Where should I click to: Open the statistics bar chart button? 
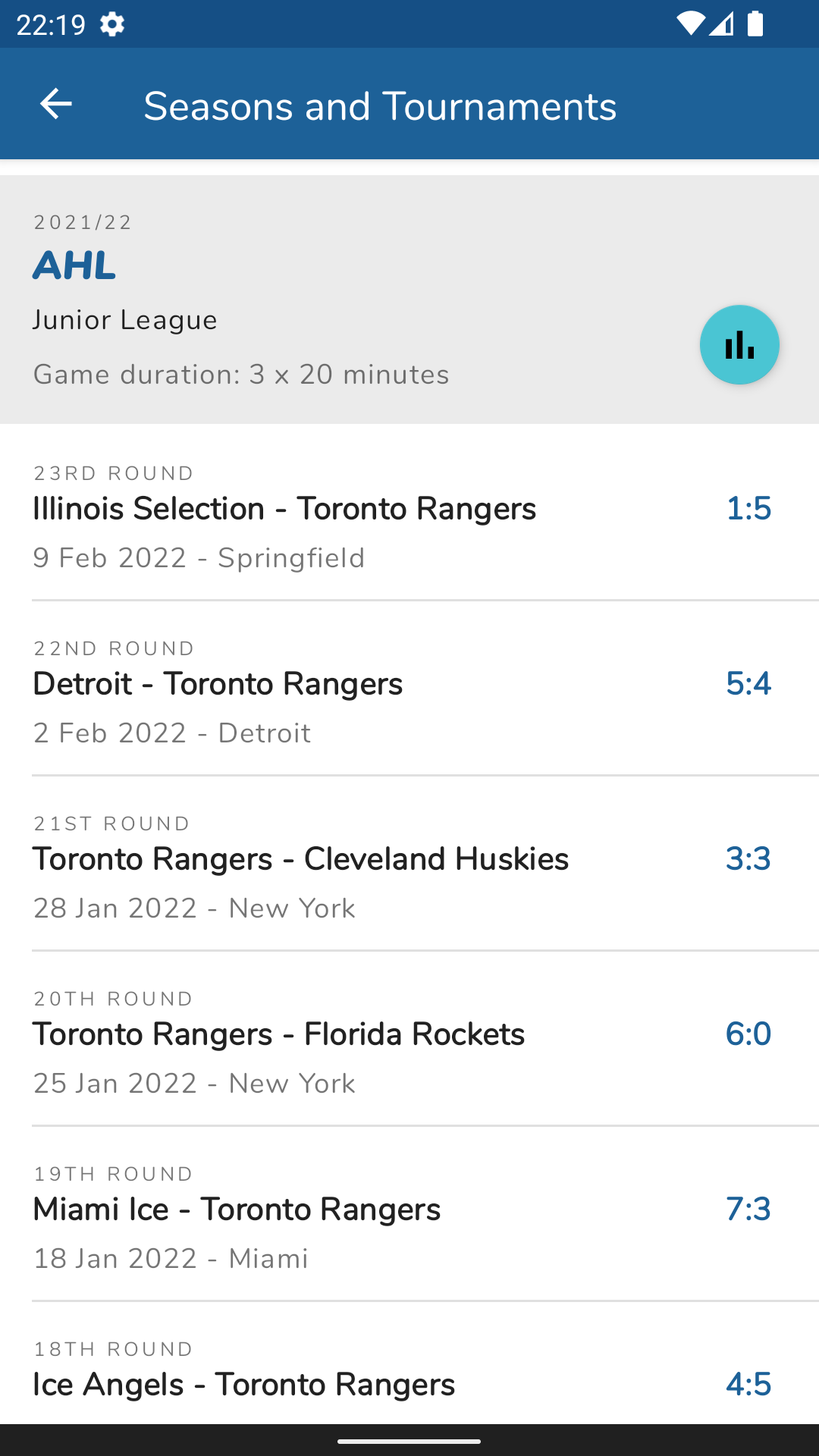[x=739, y=345]
